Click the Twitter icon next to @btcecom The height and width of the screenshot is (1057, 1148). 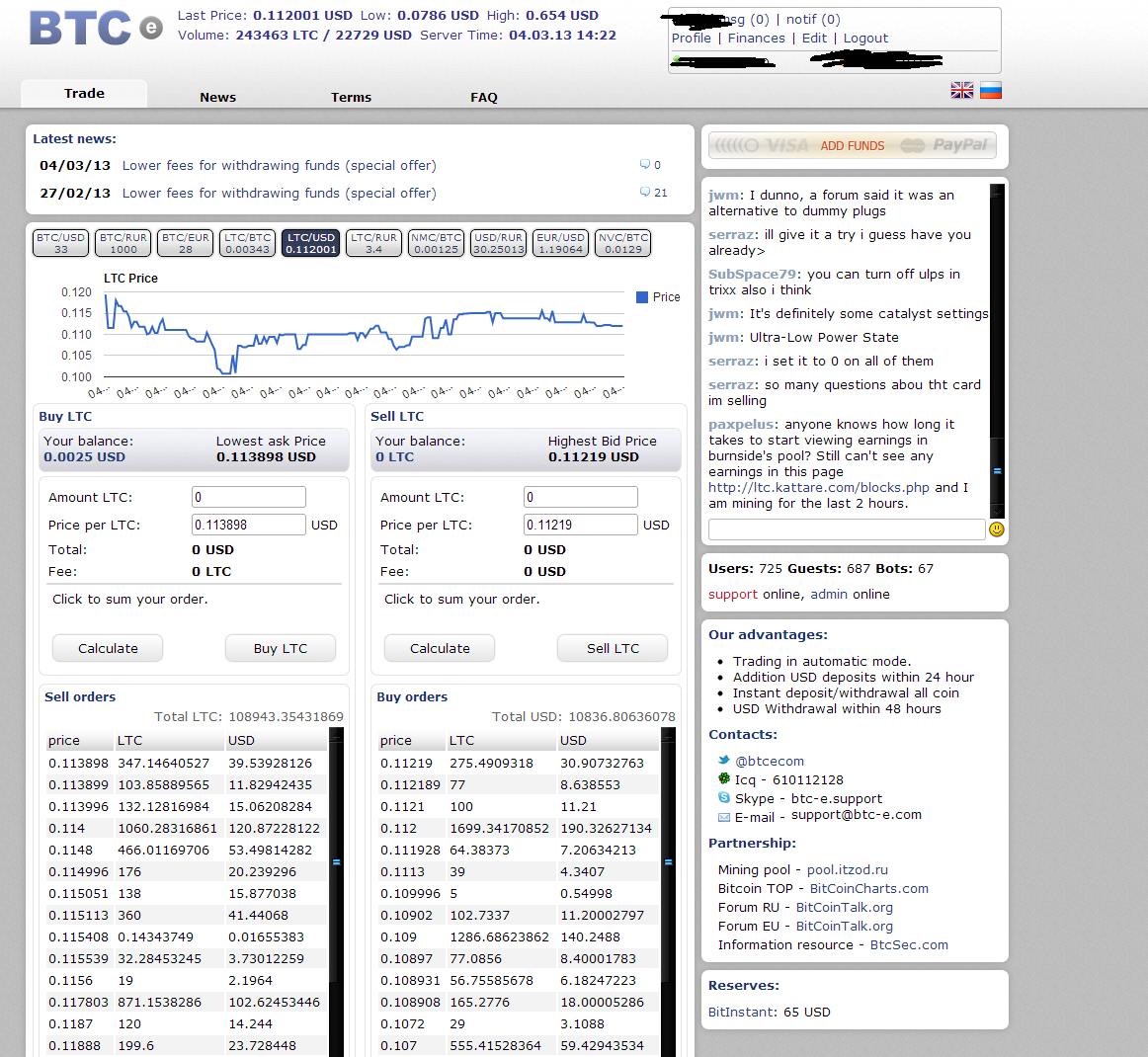click(x=723, y=761)
